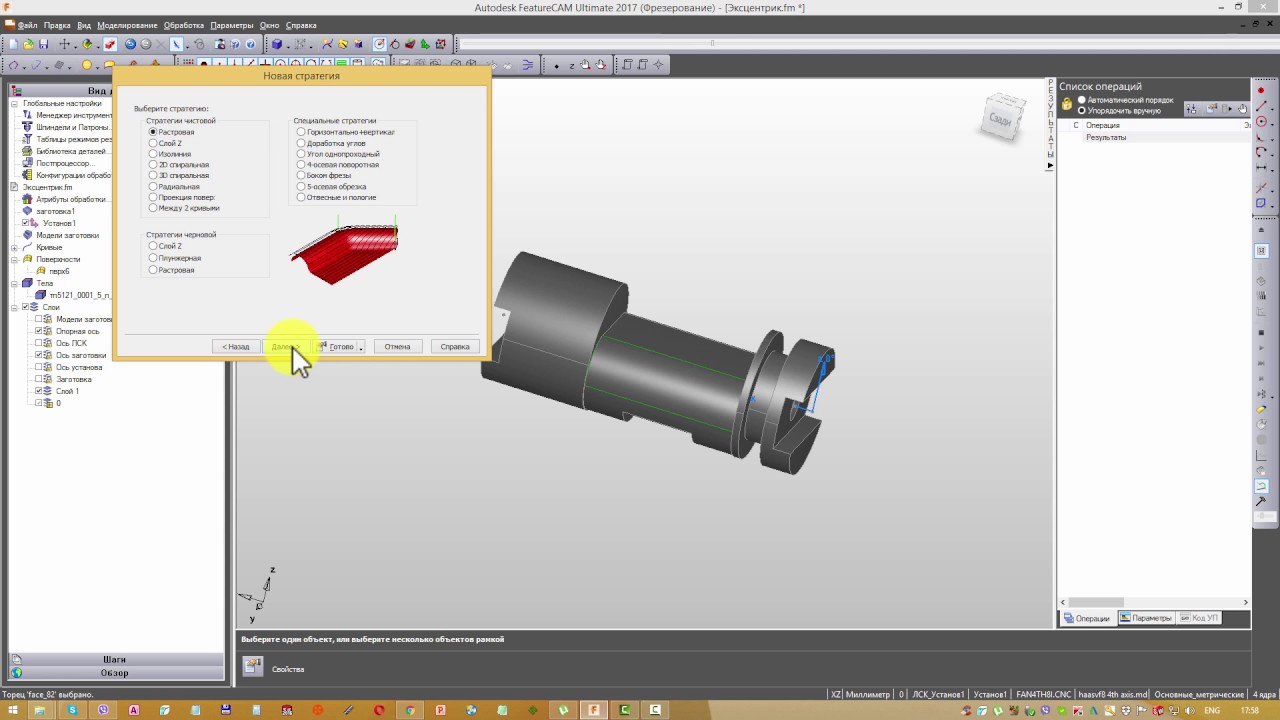This screenshot has width=1280, height=720.
Task: Click the Назад button
Action: [236, 347]
